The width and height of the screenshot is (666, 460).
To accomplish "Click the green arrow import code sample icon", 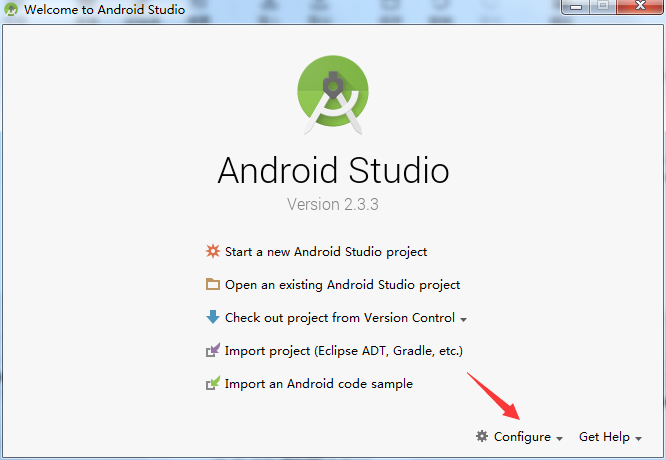I will coord(213,383).
